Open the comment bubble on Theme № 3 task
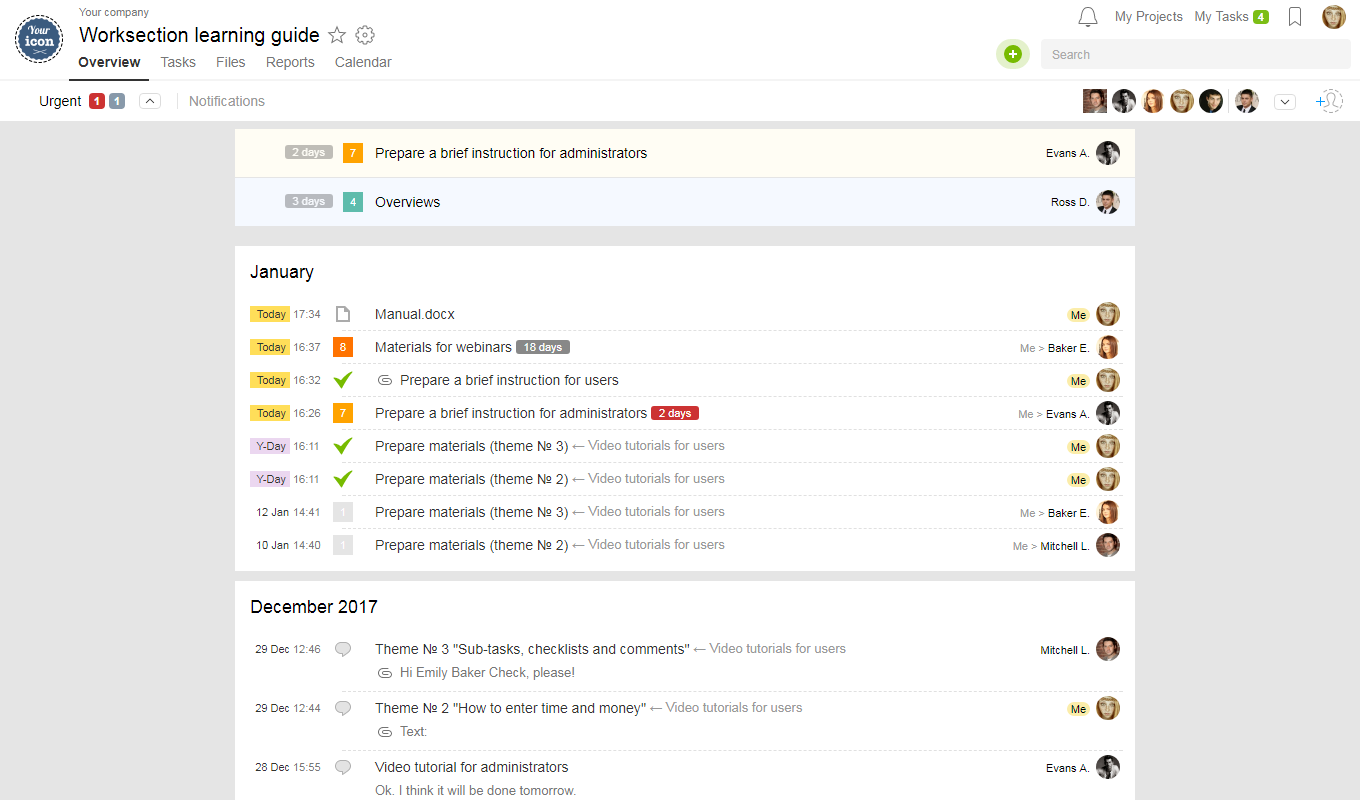Screen dimensions: 1360x800 343,649
